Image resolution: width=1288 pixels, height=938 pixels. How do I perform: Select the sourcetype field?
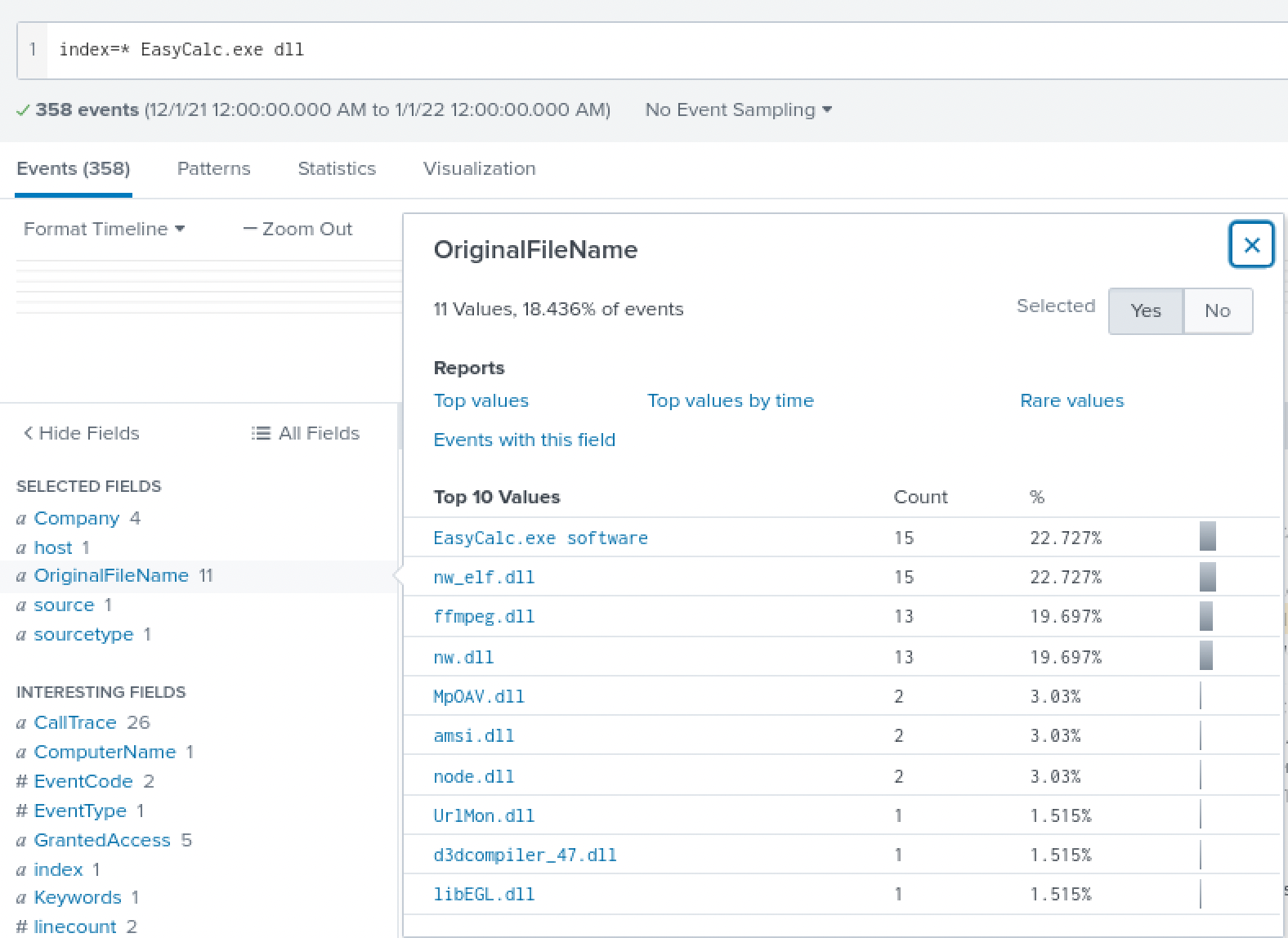[x=83, y=634]
